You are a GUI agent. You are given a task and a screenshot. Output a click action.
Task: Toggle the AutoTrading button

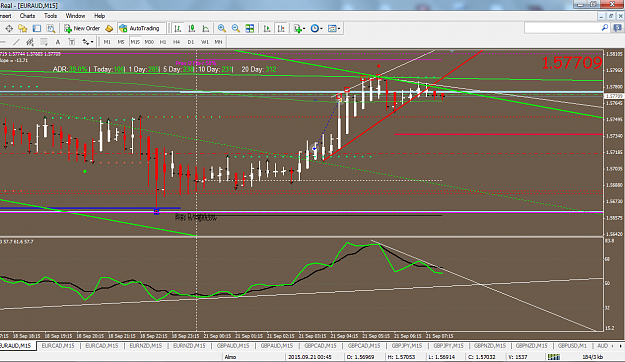(140, 28)
